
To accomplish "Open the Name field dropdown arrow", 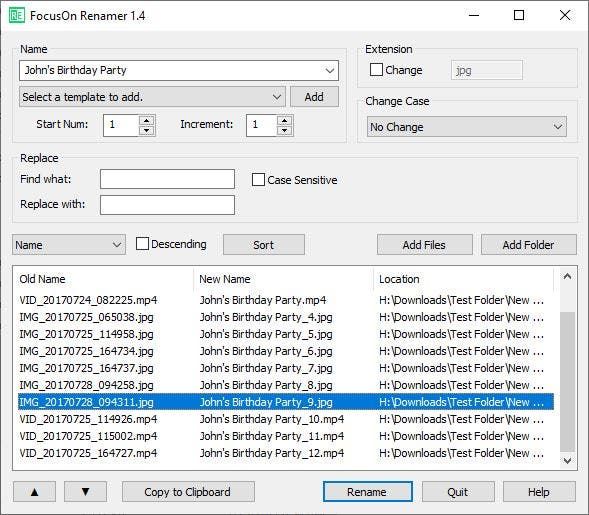I will click(x=330, y=70).
